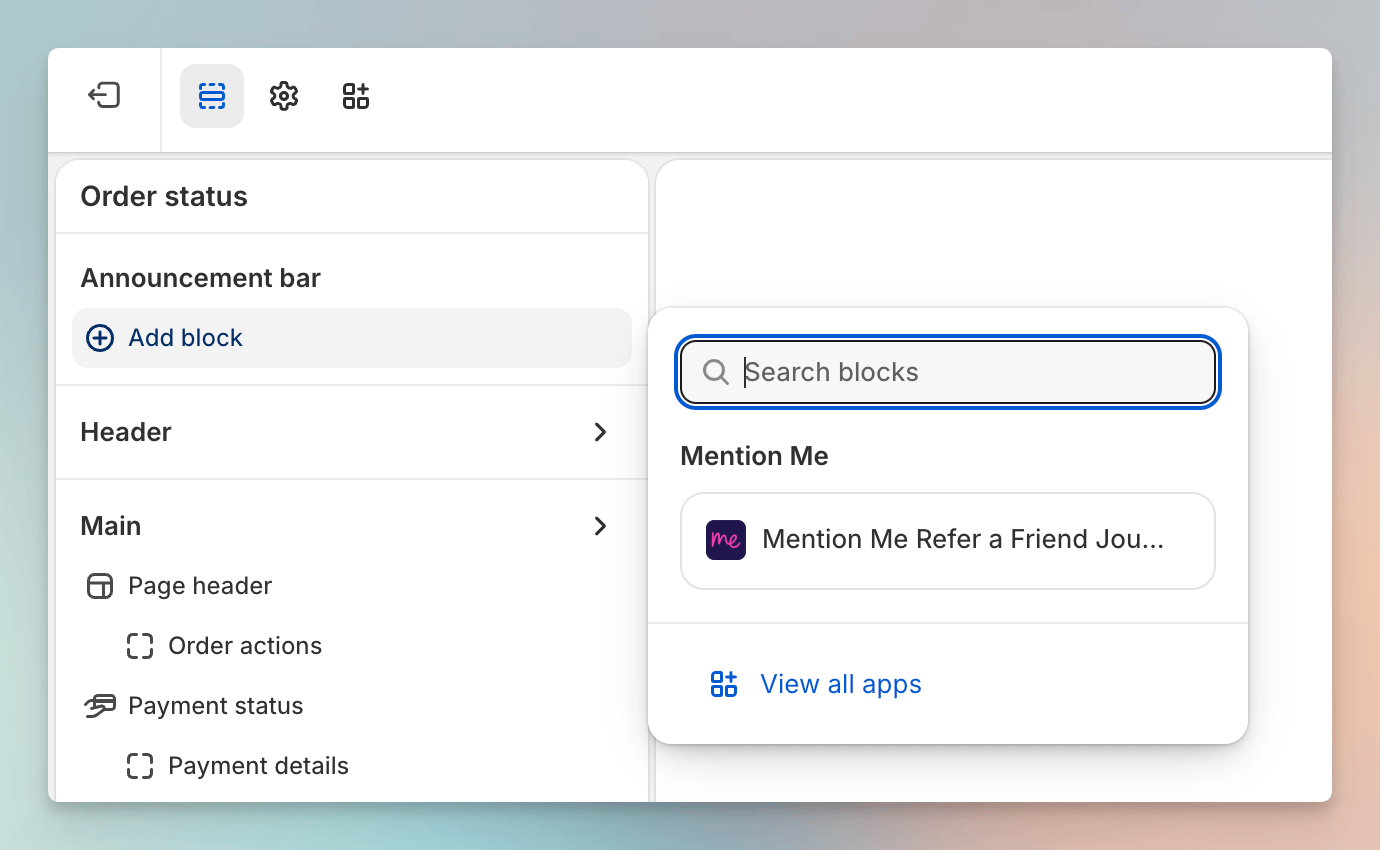
Task: Select the Page header tree item
Action: coord(200,586)
